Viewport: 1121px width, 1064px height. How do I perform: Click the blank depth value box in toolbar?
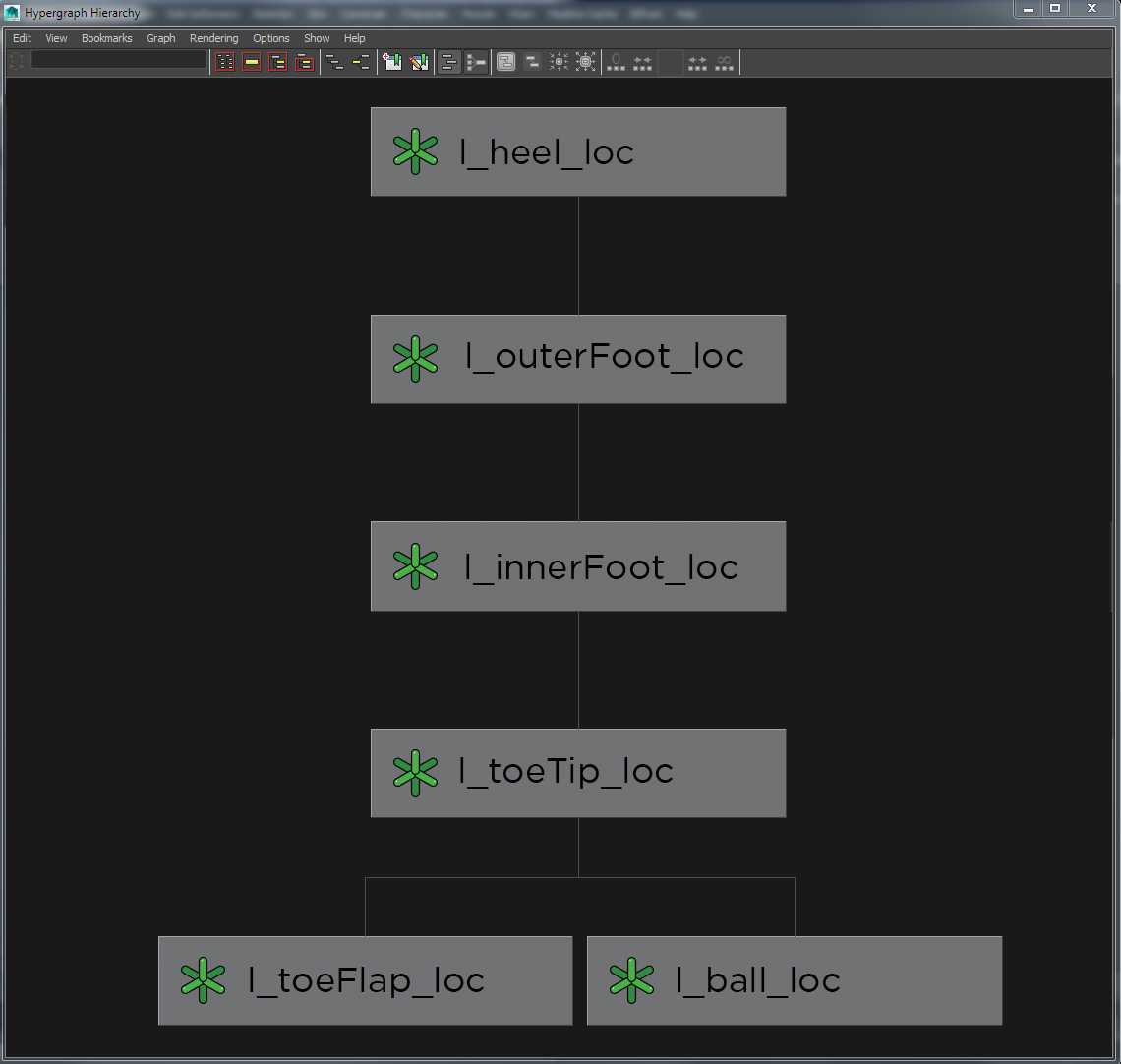coord(670,63)
